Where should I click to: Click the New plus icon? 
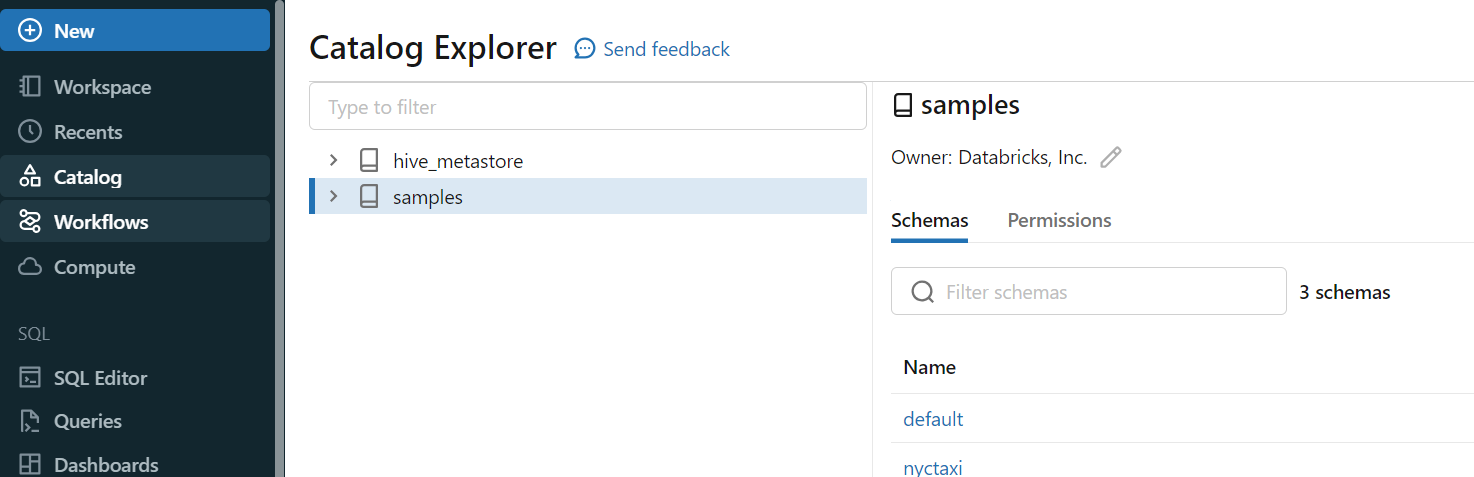[30, 31]
